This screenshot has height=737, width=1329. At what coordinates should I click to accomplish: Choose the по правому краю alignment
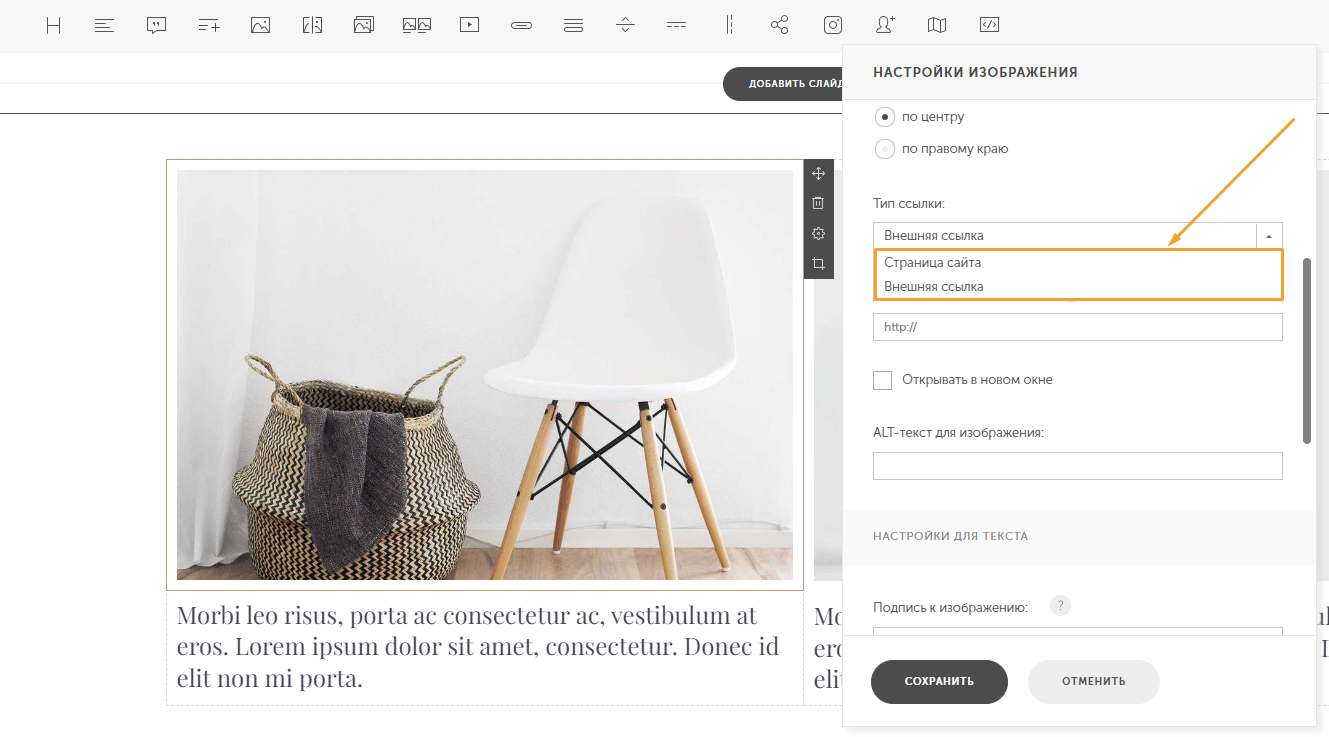pyautogui.click(x=884, y=149)
